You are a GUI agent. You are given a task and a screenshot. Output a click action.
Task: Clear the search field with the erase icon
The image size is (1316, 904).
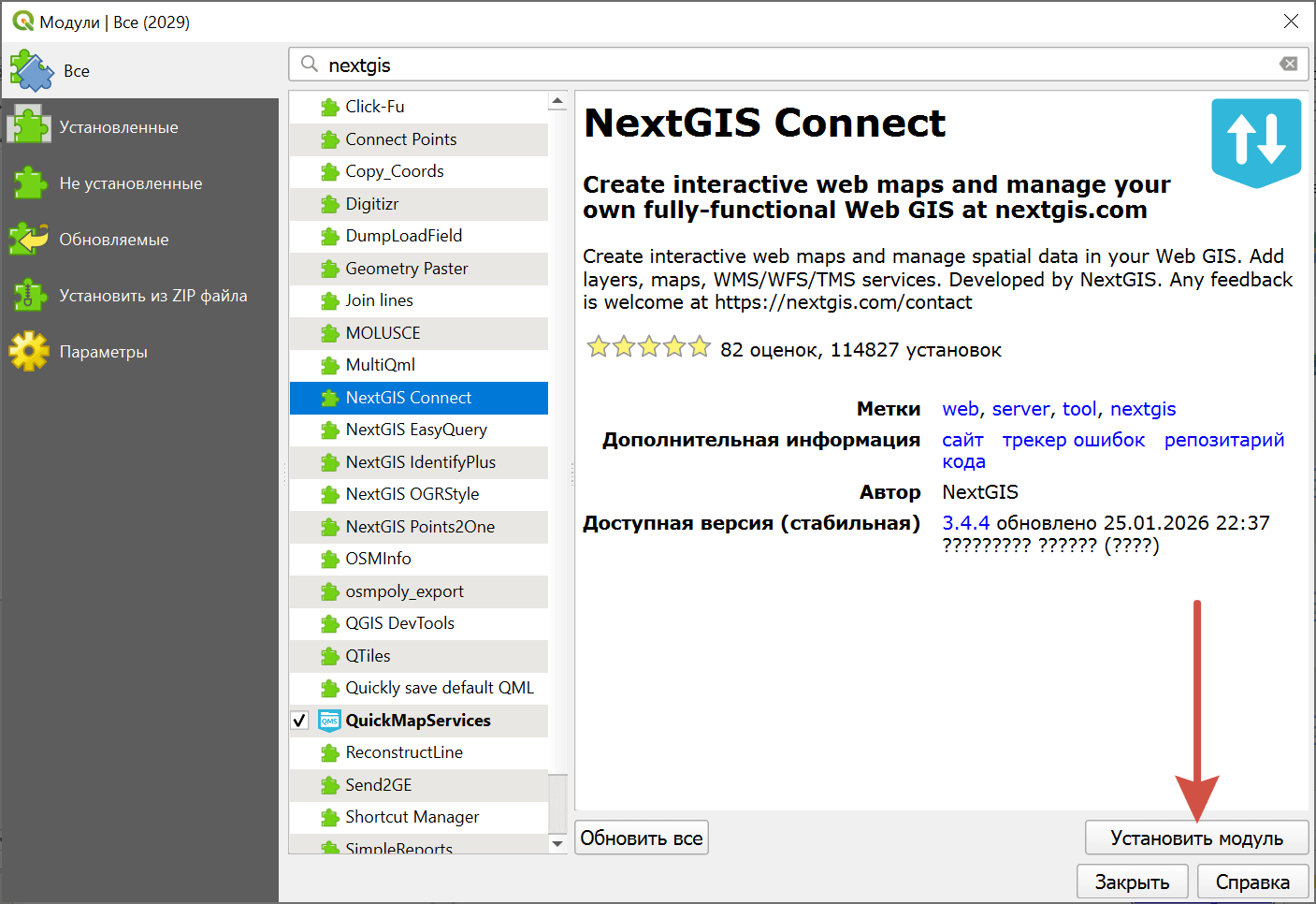coord(1288,65)
